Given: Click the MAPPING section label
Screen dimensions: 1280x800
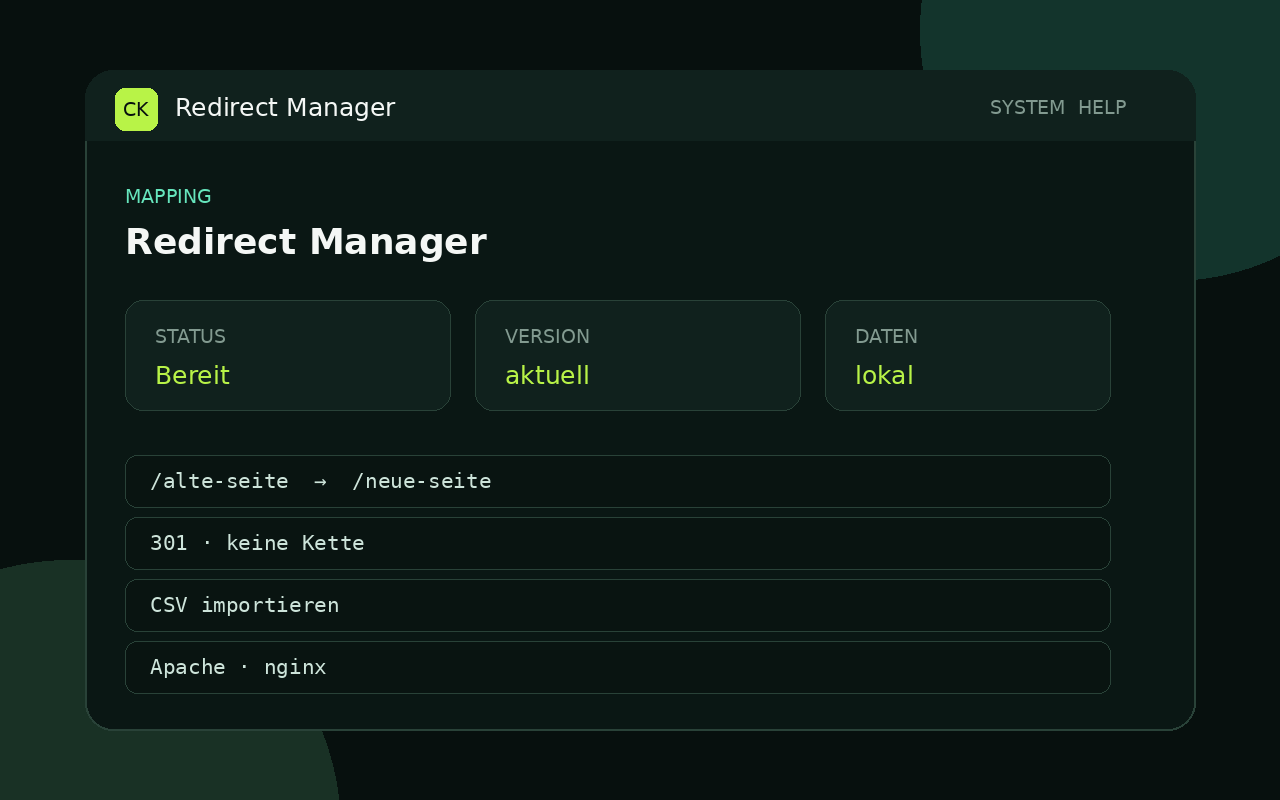Looking at the screenshot, I should 168,196.
